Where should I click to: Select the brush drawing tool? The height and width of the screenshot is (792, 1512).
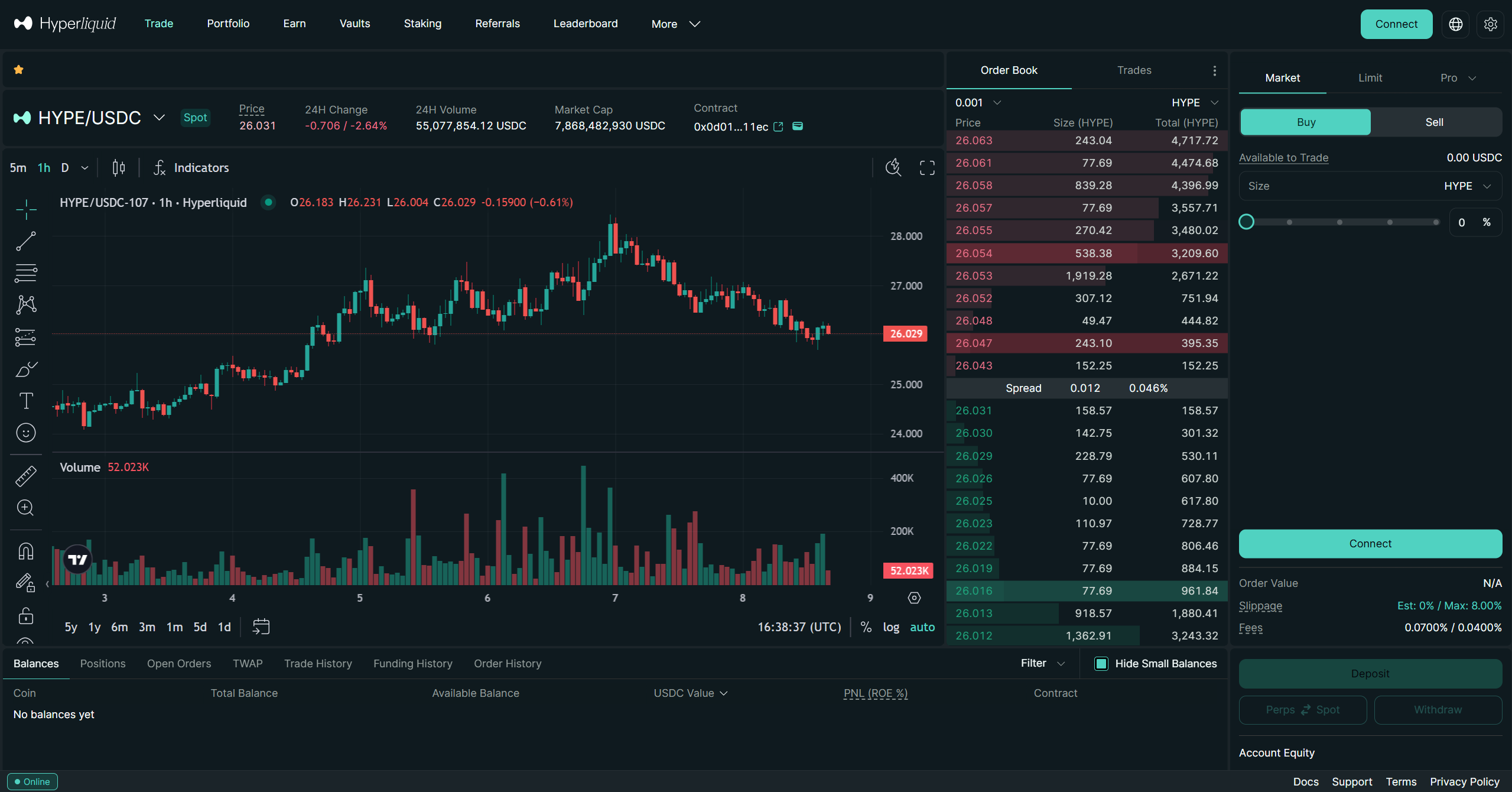click(x=26, y=369)
